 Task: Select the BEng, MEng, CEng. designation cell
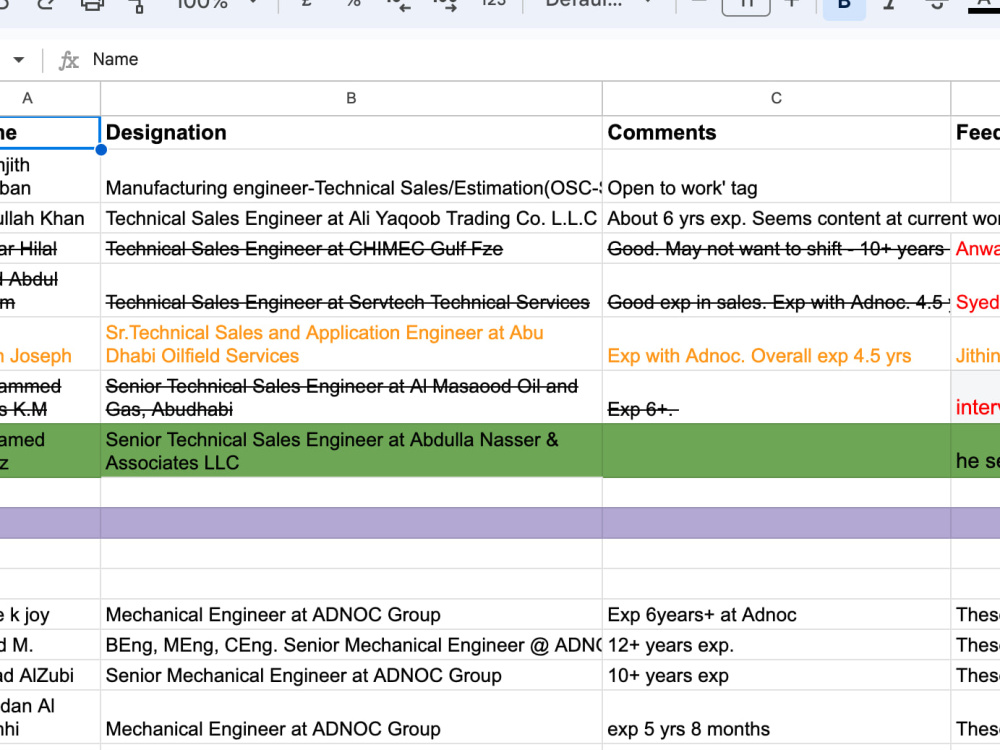pos(351,645)
